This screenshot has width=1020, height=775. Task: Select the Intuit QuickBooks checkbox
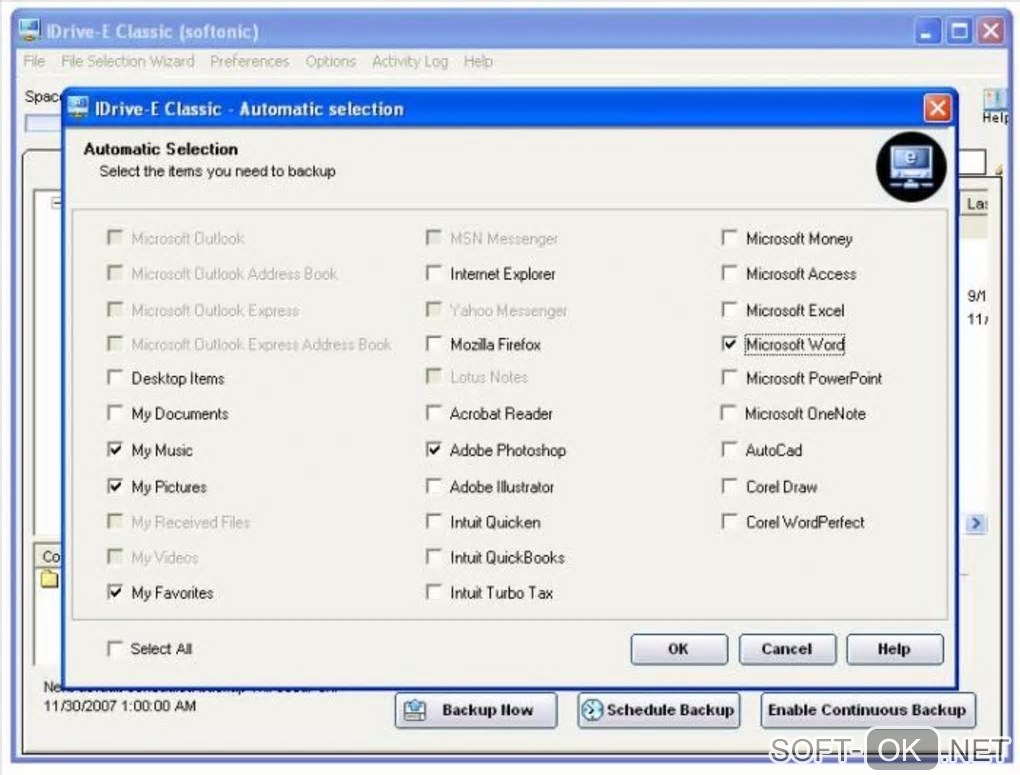tap(433, 556)
